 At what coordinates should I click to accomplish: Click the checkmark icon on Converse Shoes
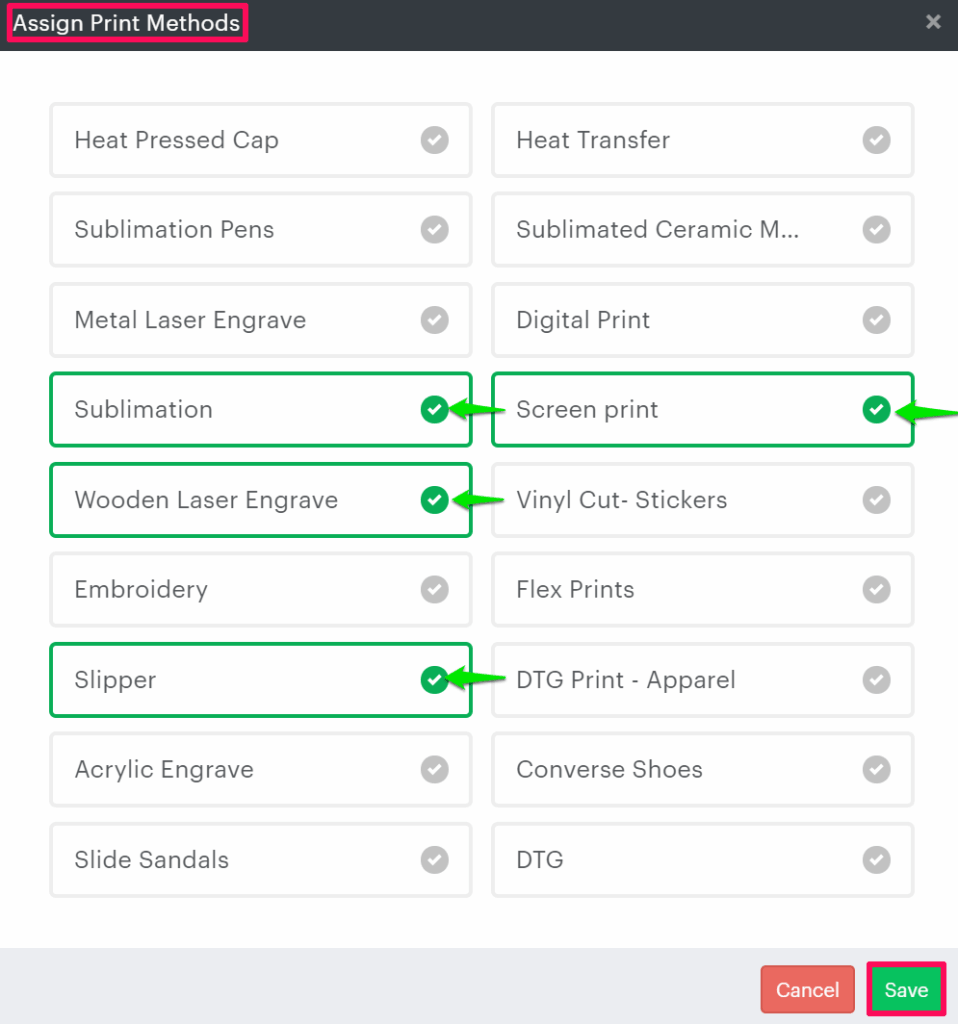876,770
